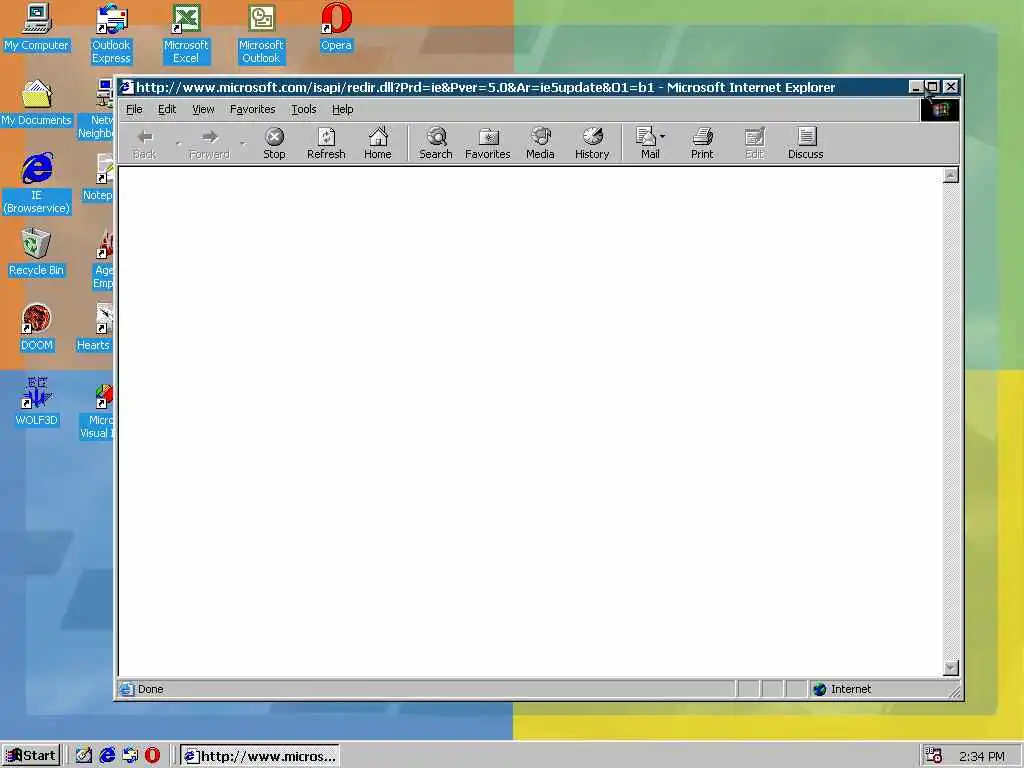Expand the Mail button dropdown arrow
The width and height of the screenshot is (1024, 768).
662,136
